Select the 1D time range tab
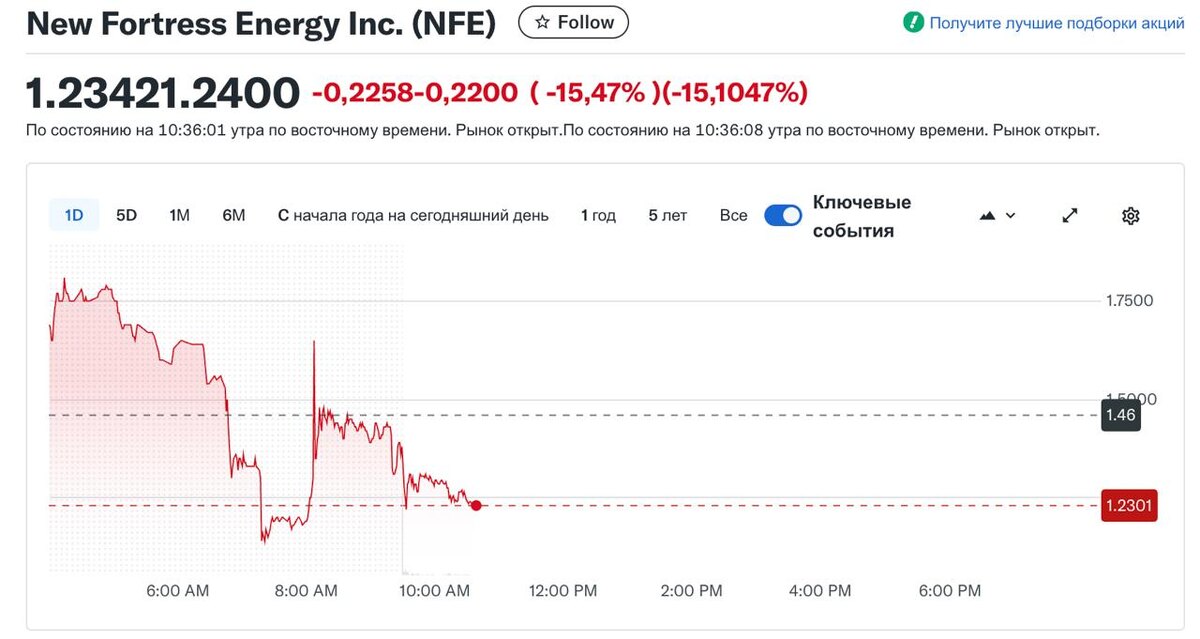 [74, 215]
